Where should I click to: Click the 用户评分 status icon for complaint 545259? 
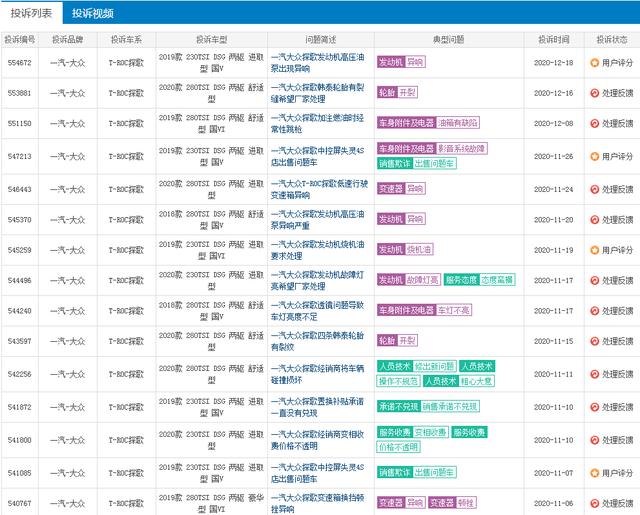[x=595, y=250]
